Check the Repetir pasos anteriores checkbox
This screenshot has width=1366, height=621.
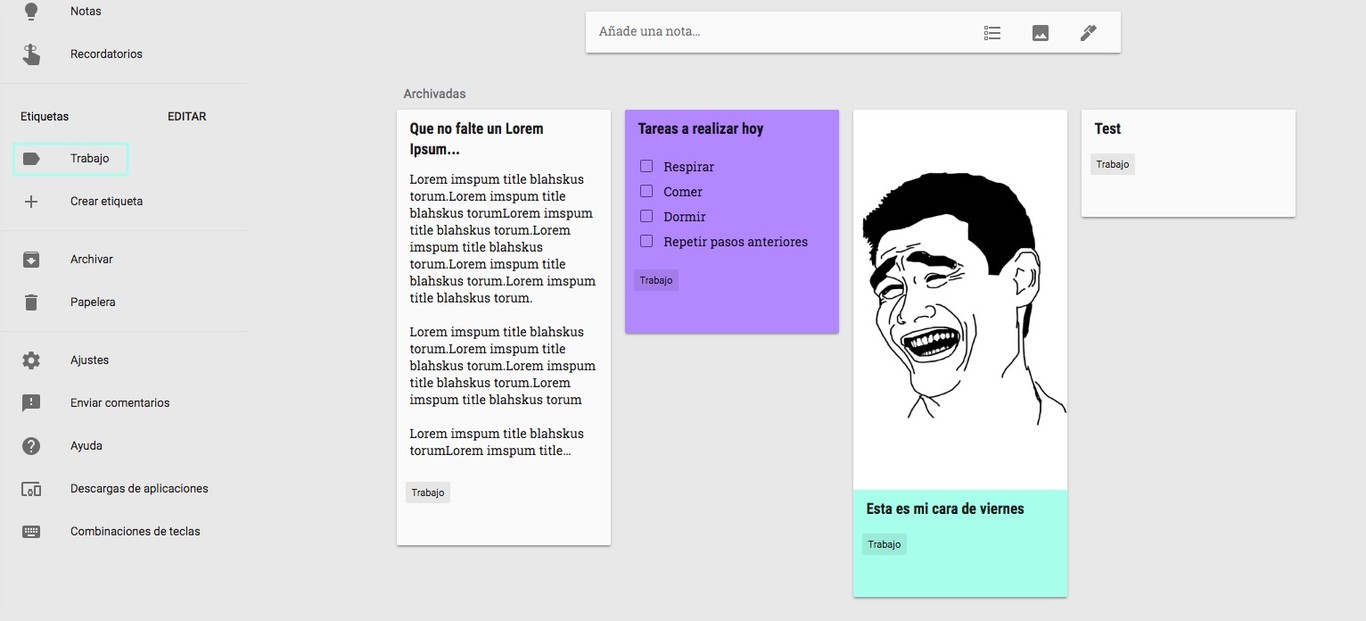point(646,241)
